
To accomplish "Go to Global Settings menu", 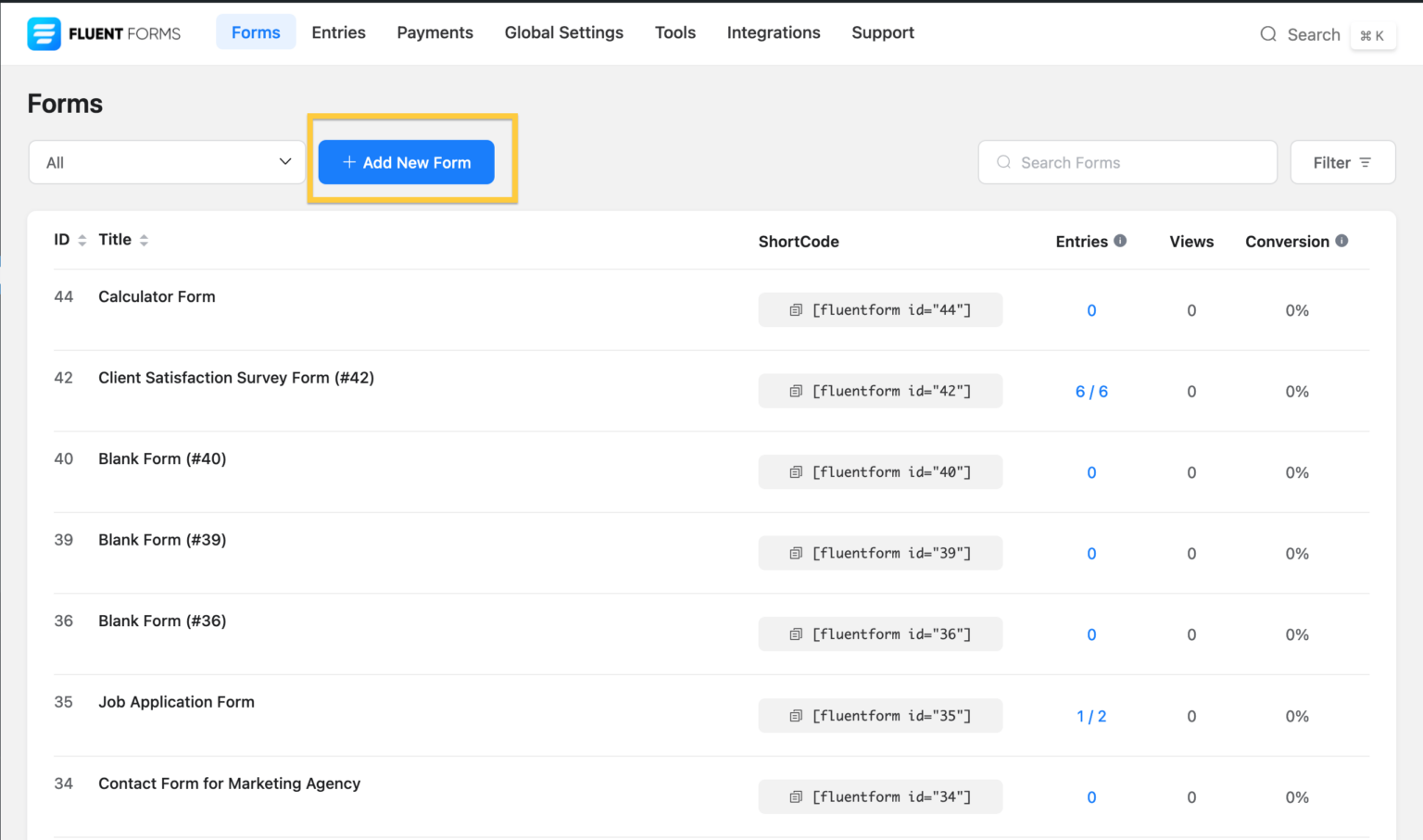I will pos(563,32).
